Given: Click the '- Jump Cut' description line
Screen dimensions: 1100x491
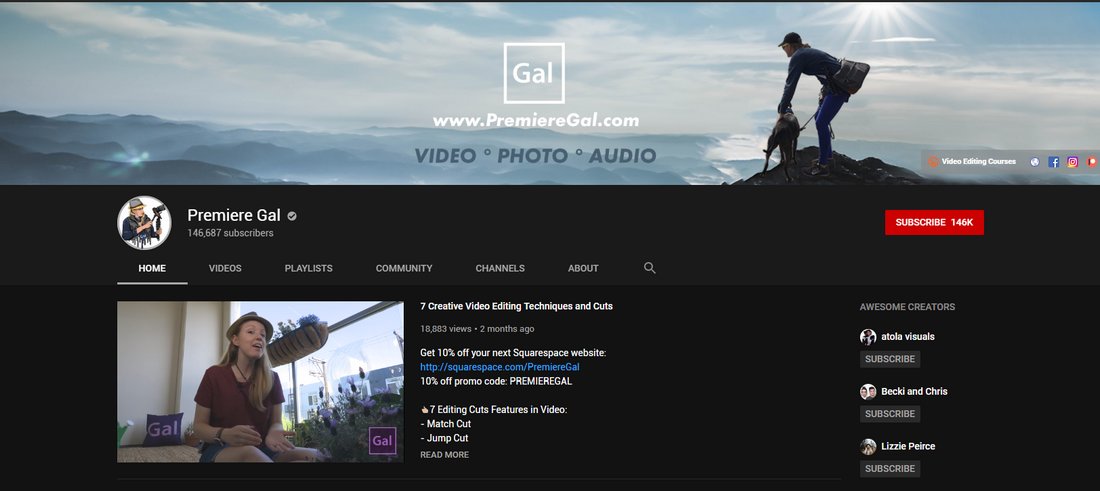Looking at the screenshot, I should (x=444, y=438).
